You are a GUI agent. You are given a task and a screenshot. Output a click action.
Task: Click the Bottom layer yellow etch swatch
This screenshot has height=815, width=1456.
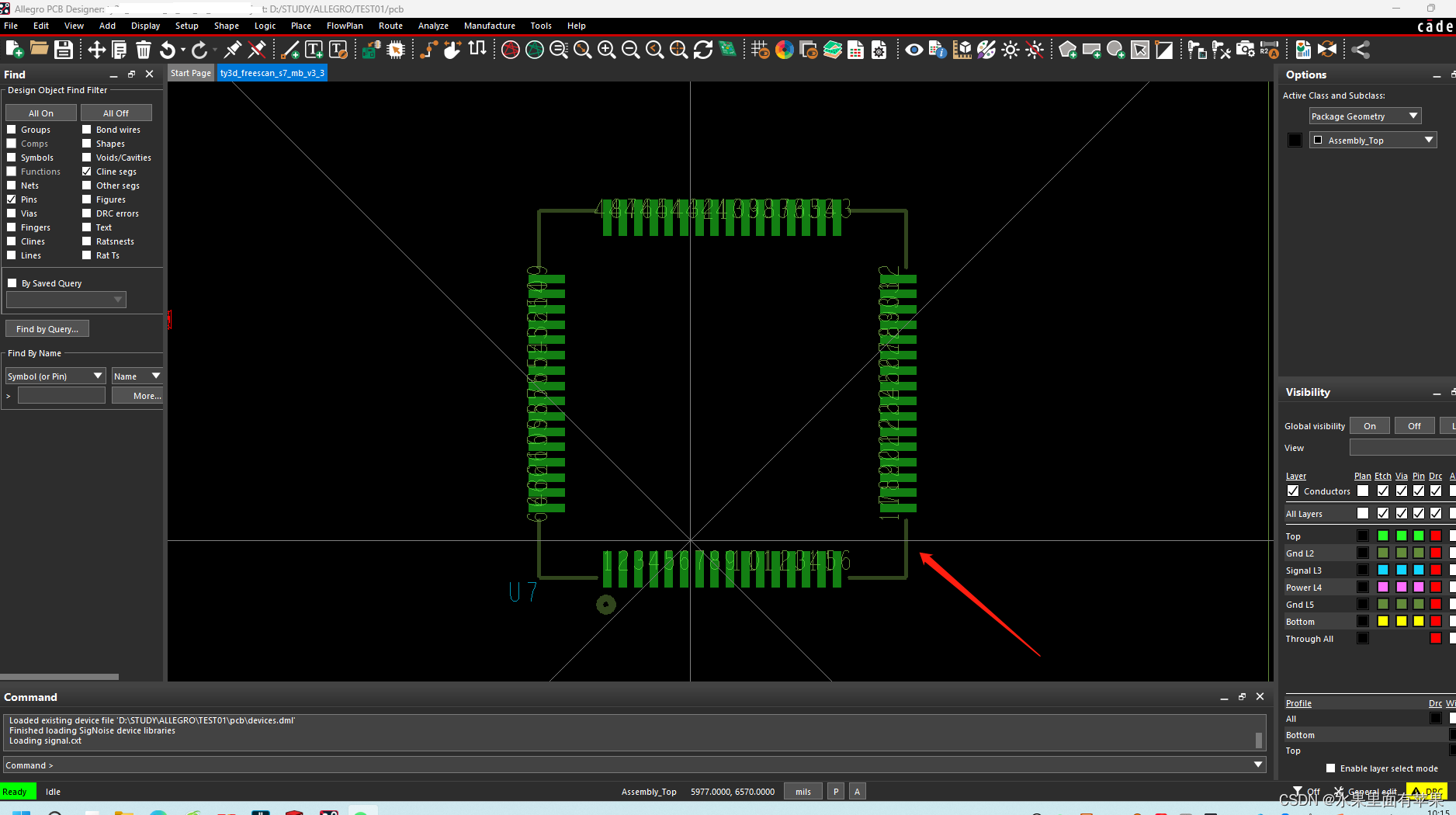1383,622
